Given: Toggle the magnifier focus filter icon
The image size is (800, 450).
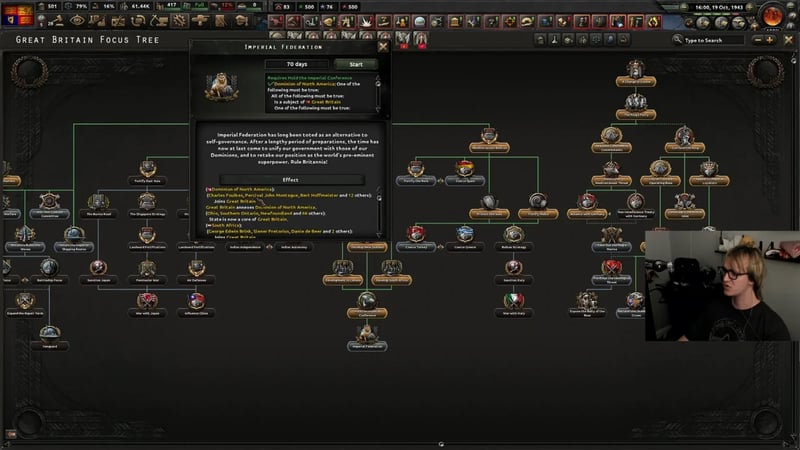Looking at the screenshot, I should (610, 40).
